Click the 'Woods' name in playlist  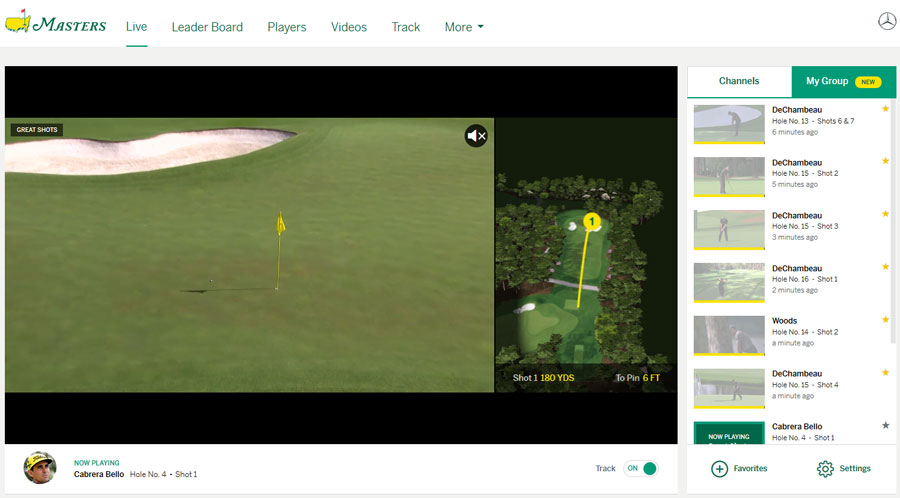784,321
